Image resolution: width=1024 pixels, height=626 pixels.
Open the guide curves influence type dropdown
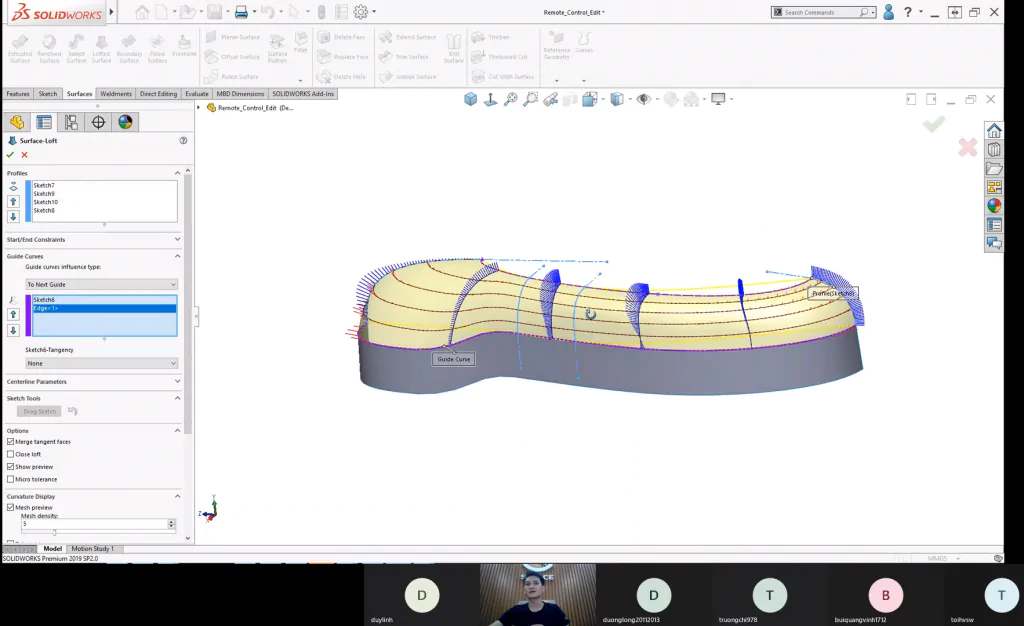click(x=101, y=285)
